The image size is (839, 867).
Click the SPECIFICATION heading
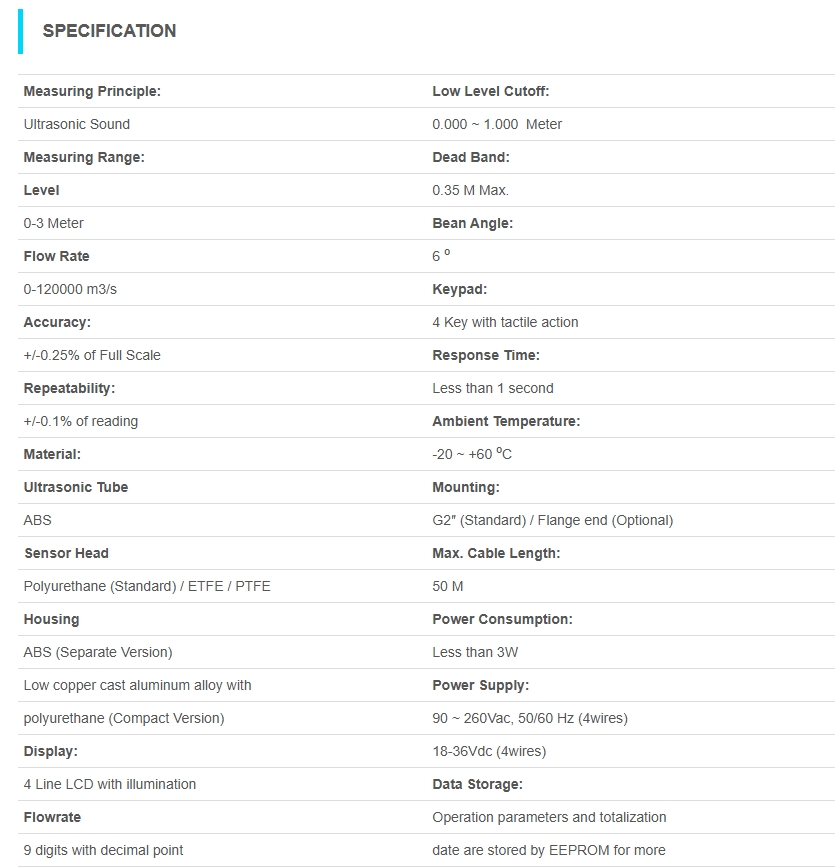coord(109,31)
